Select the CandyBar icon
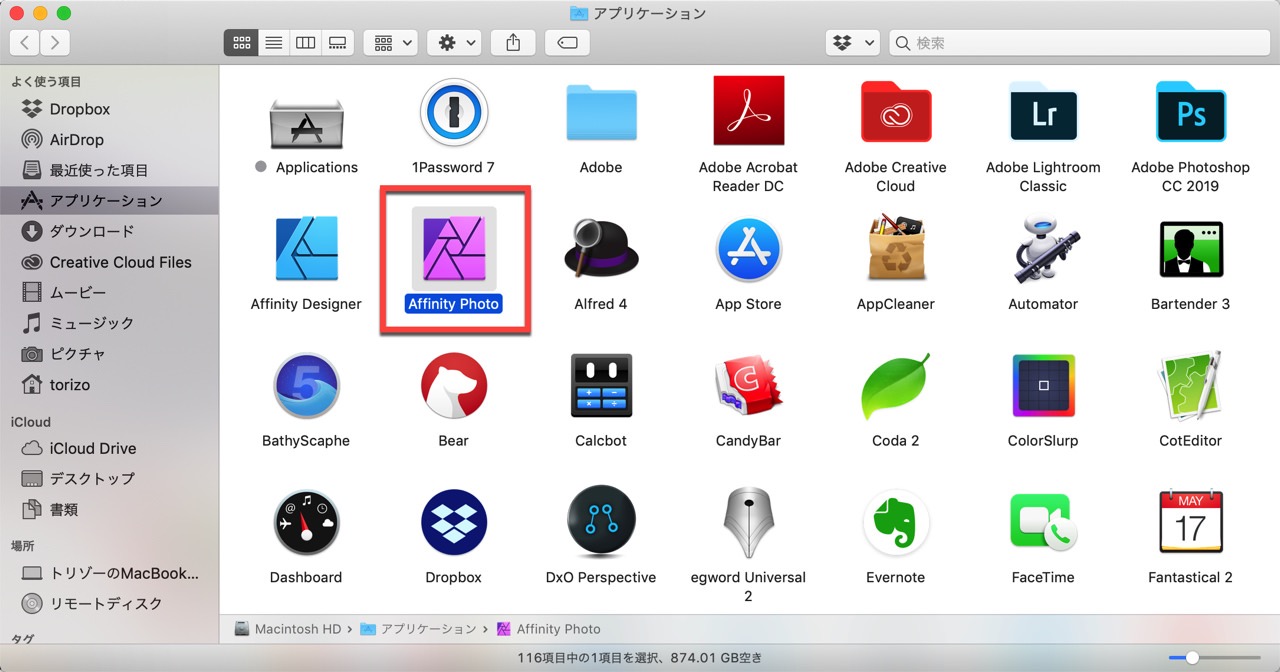This screenshot has height=672, width=1280. point(748,385)
